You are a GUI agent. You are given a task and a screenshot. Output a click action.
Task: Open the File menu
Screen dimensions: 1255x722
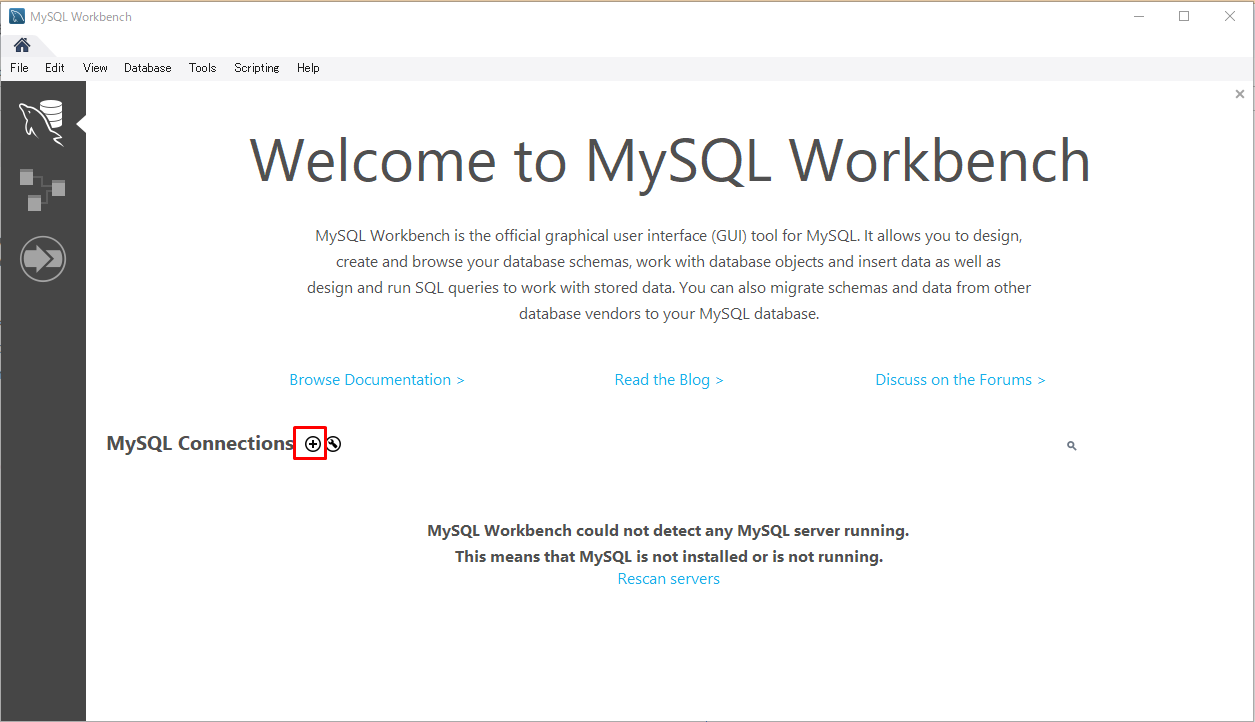tap(19, 68)
